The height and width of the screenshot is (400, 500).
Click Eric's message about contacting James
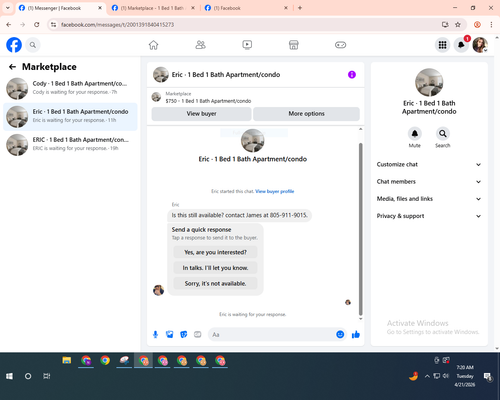click(x=239, y=215)
